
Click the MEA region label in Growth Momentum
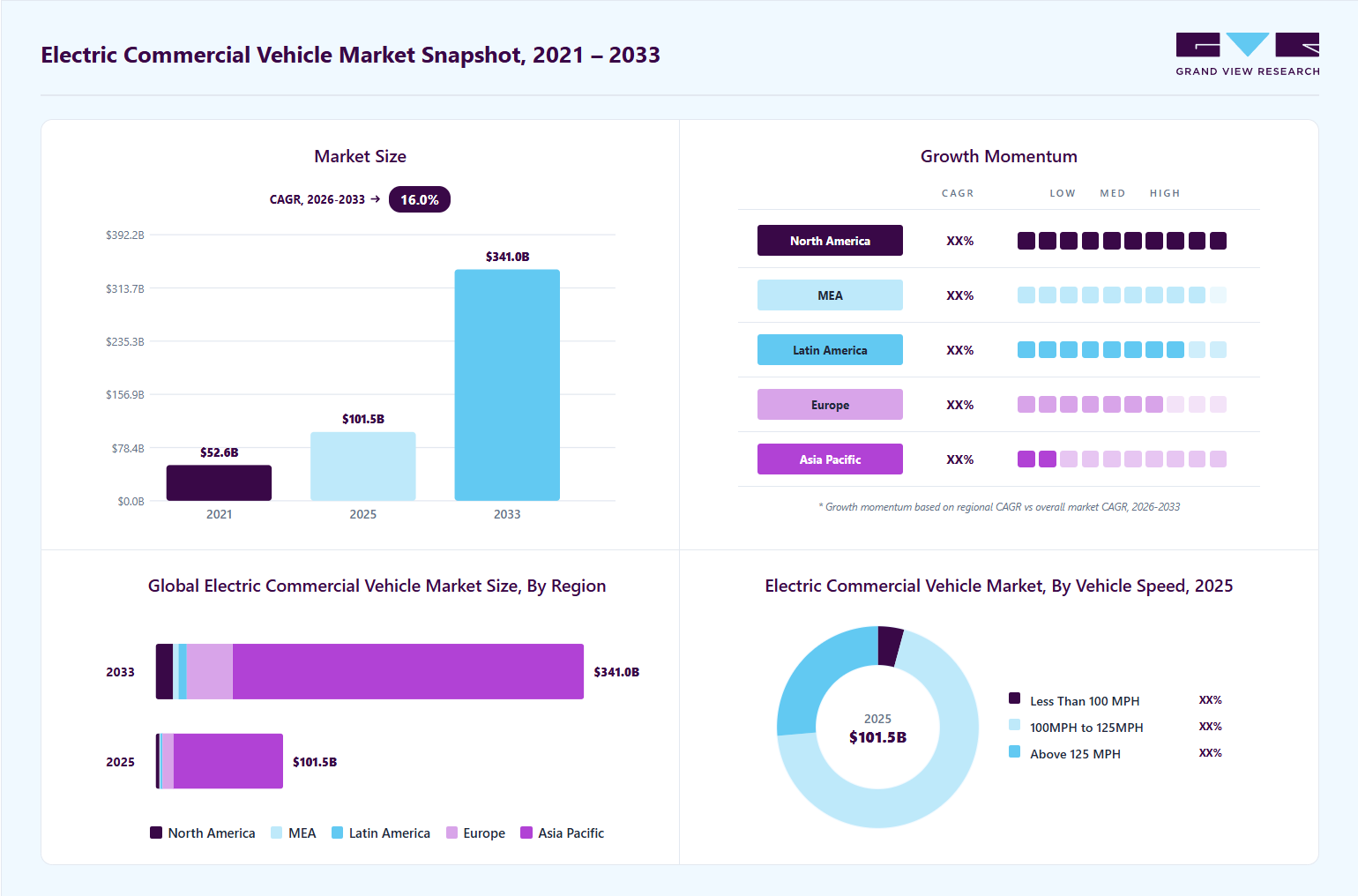click(x=830, y=295)
